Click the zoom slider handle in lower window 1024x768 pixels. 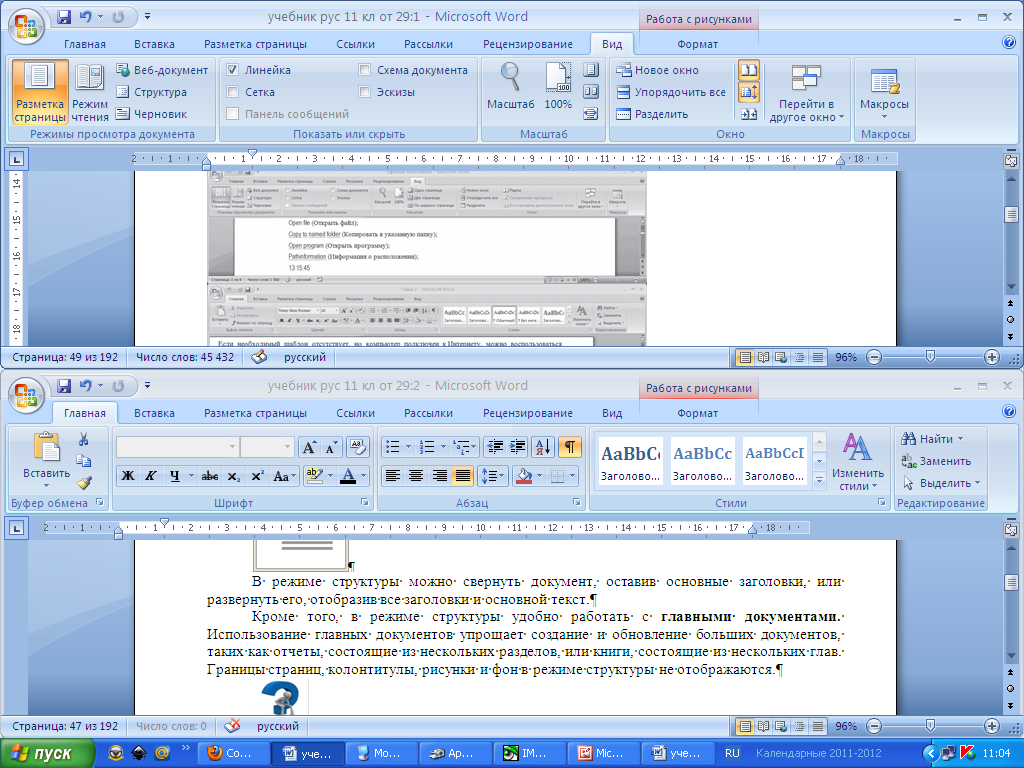click(931, 725)
